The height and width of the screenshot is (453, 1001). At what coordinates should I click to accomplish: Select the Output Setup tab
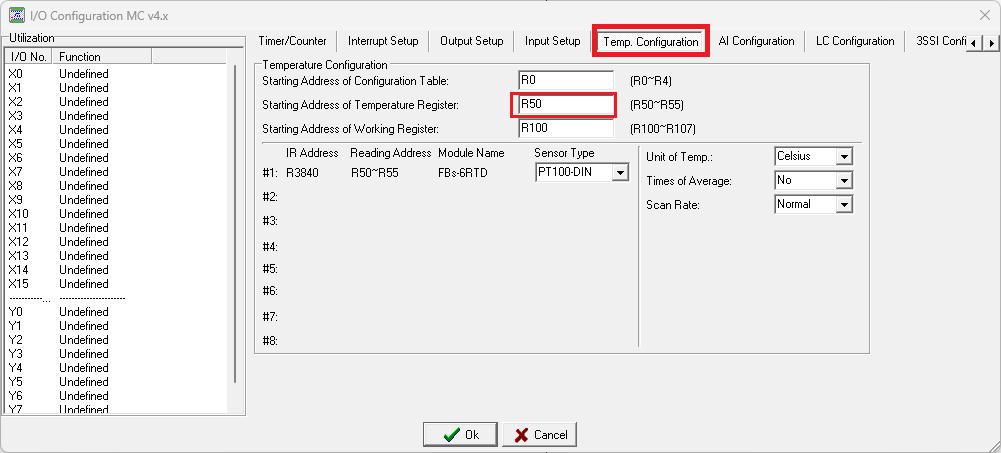pyautogui.click(x=471, y=41)
